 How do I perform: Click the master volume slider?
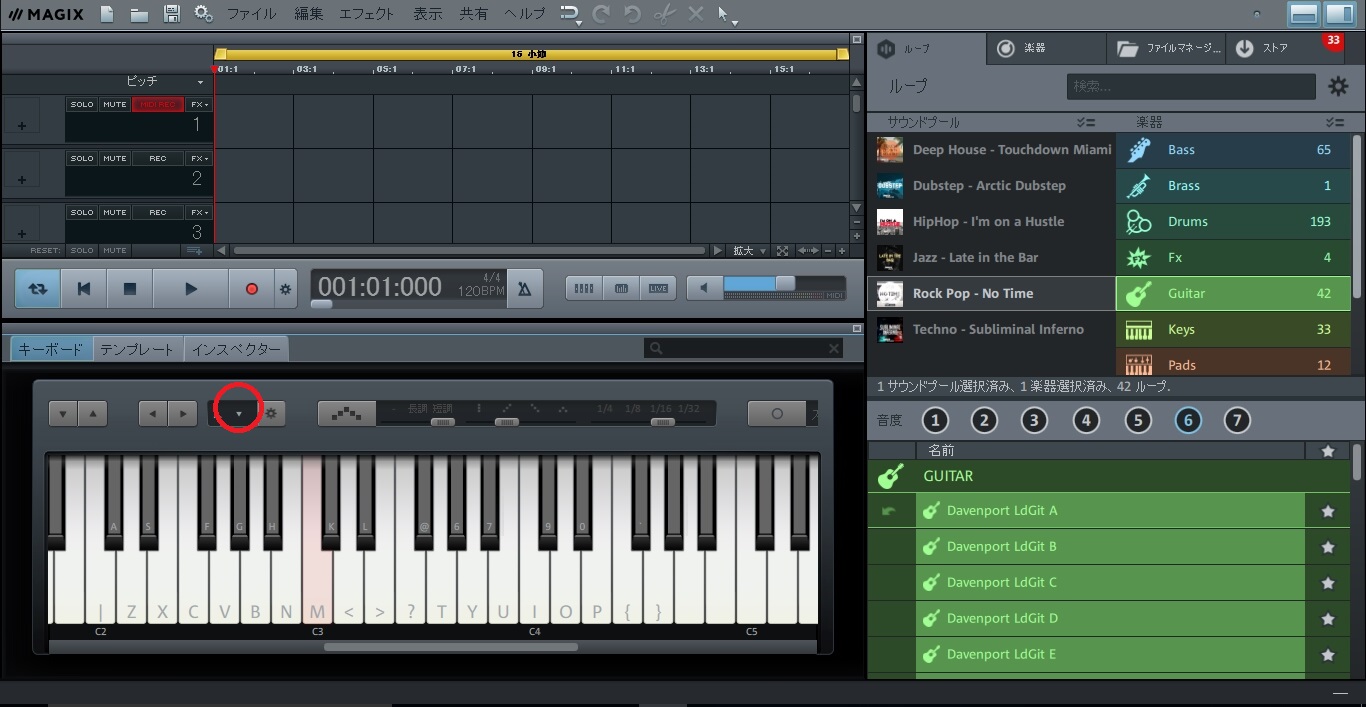click(x=783, y=284)
